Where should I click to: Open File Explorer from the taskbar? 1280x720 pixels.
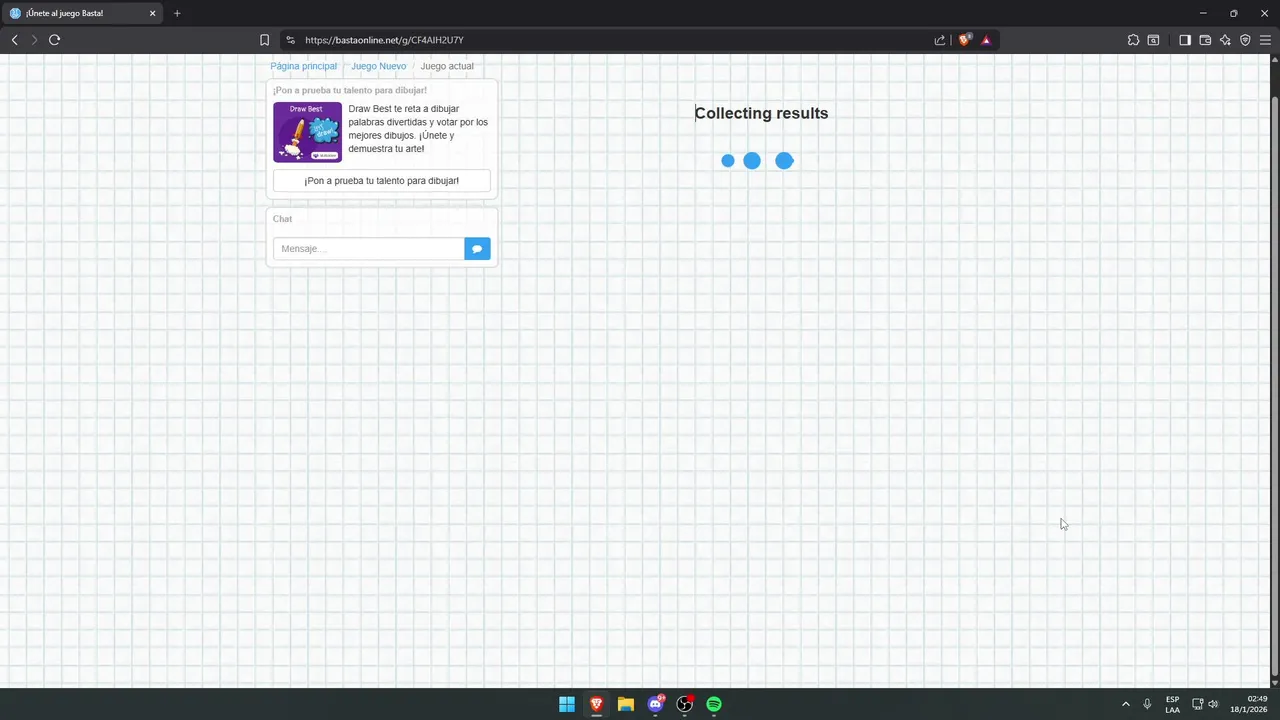coord(626,704)
